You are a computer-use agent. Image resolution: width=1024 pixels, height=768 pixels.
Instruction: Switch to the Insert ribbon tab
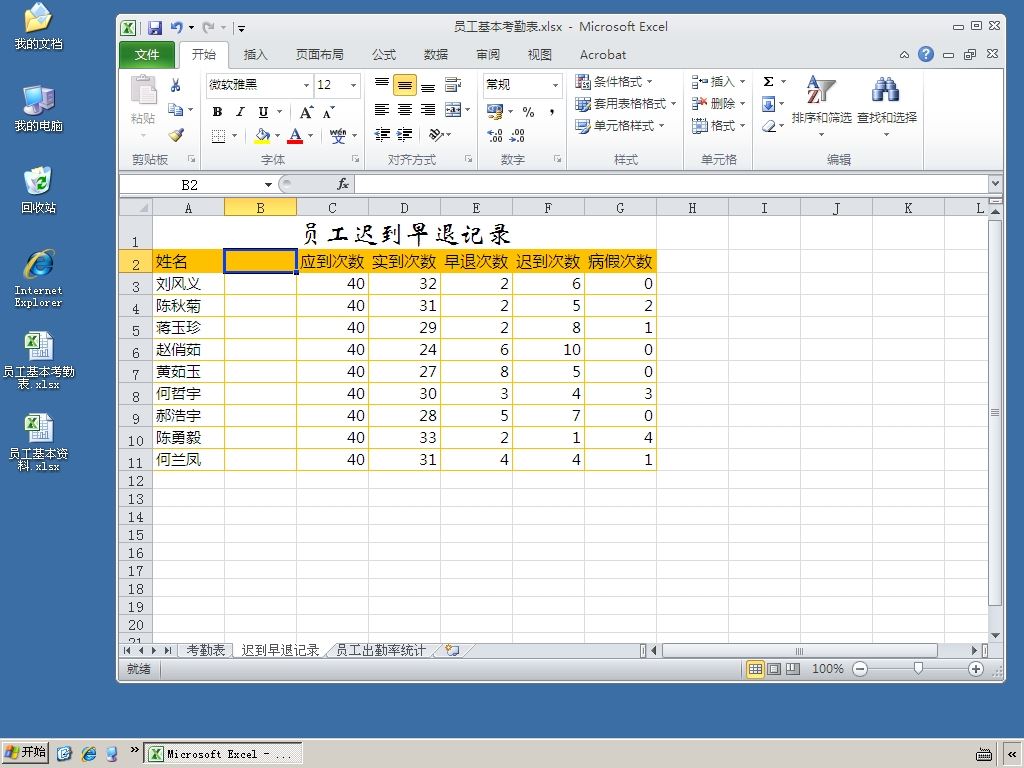255,55
